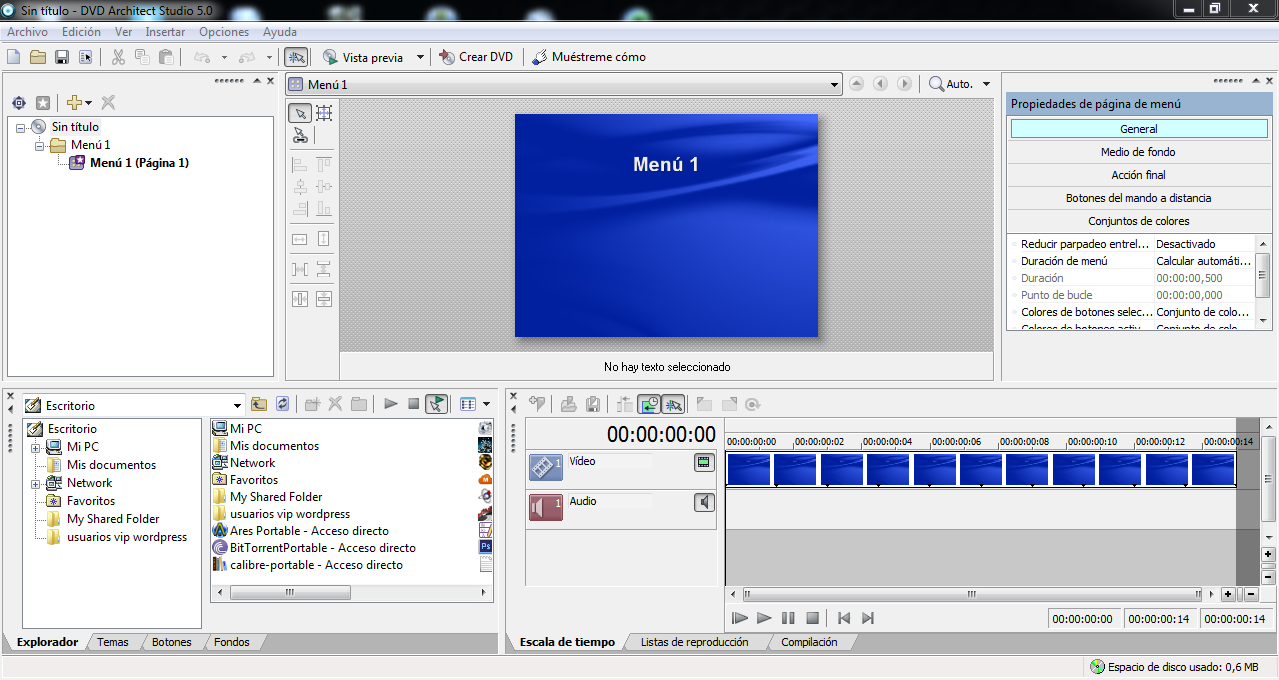Open Undo history dropdown arrow
This screenshot has width=1279, height=680.
click(x=224, y=57)
